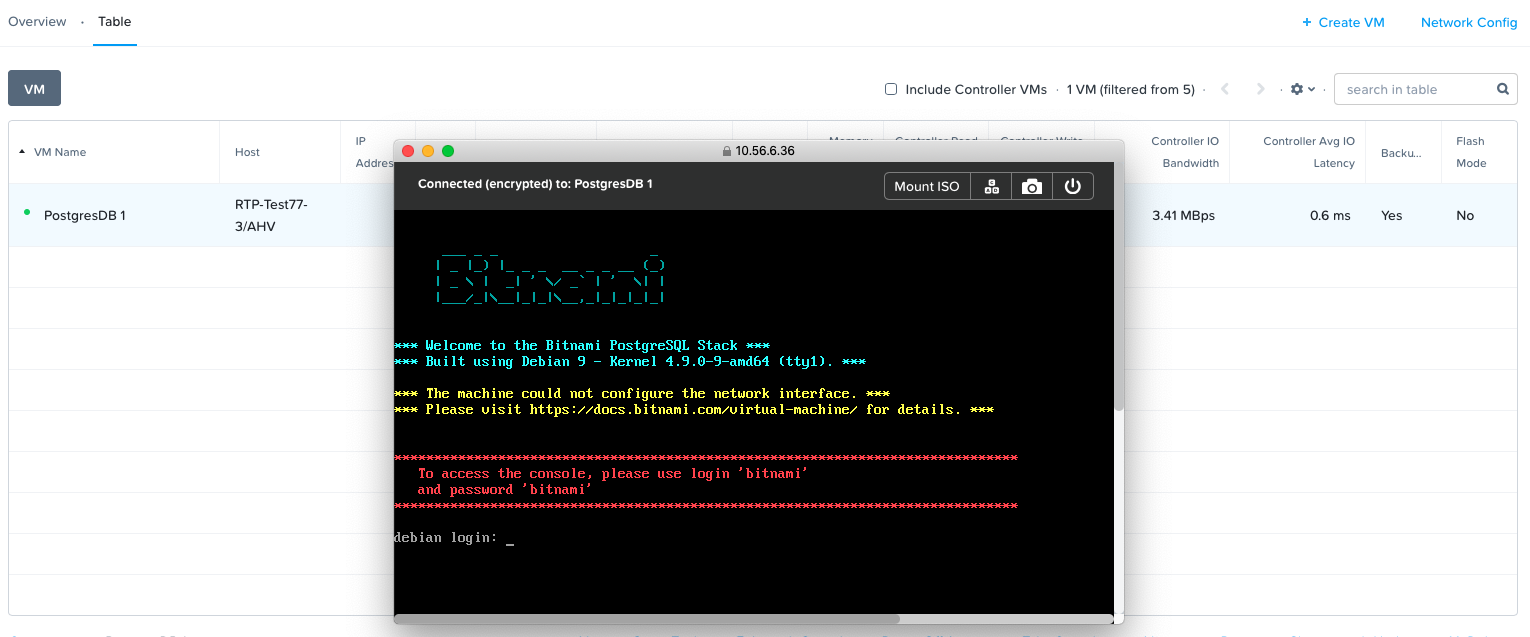This screenshot has width=1530, height=637.
Task: Click the Mount ISO button in console
Action: coord(927,186)
